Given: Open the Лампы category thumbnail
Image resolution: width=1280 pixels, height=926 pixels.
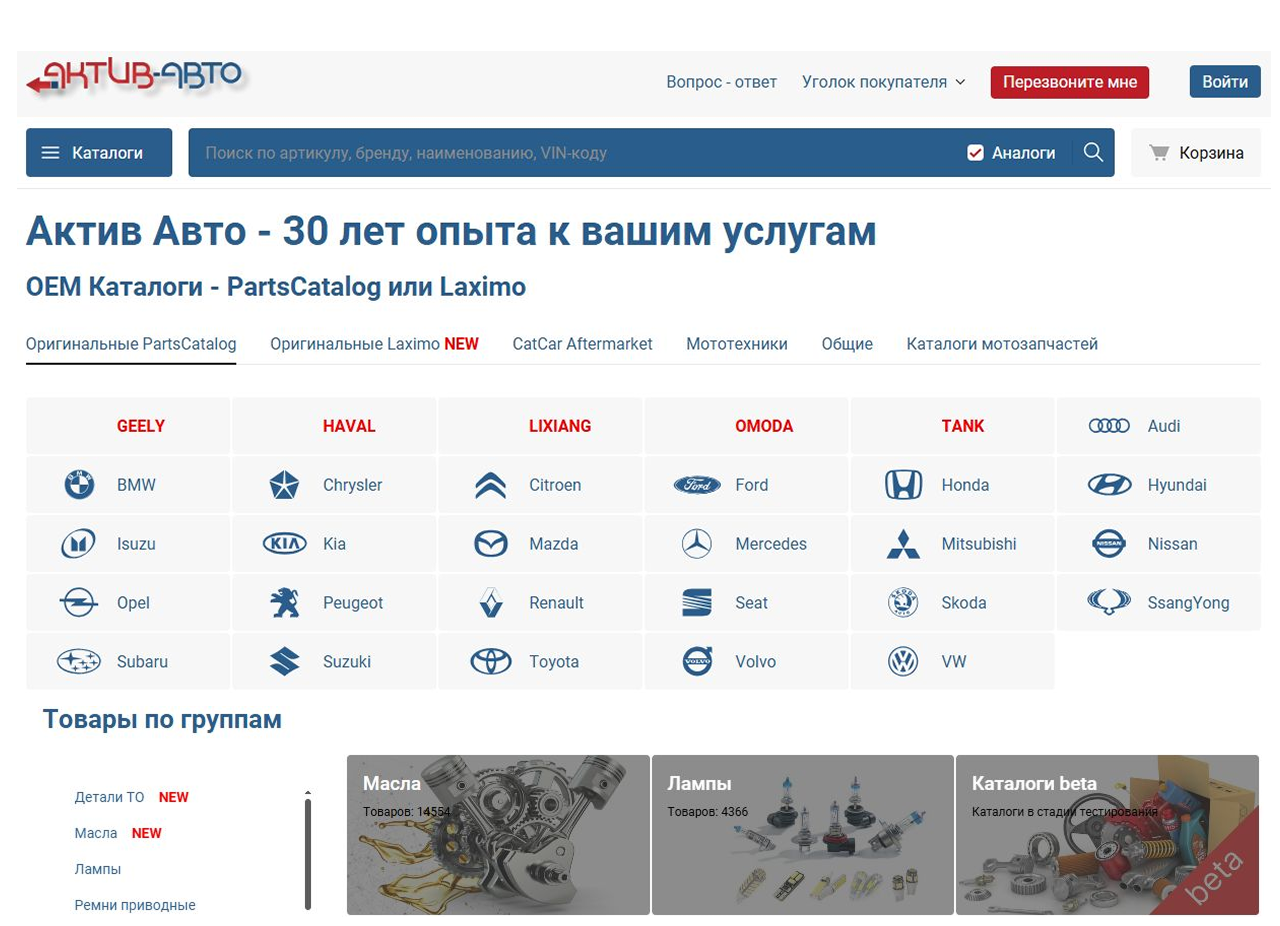Looking at the screenshot, I should point(803,835).
